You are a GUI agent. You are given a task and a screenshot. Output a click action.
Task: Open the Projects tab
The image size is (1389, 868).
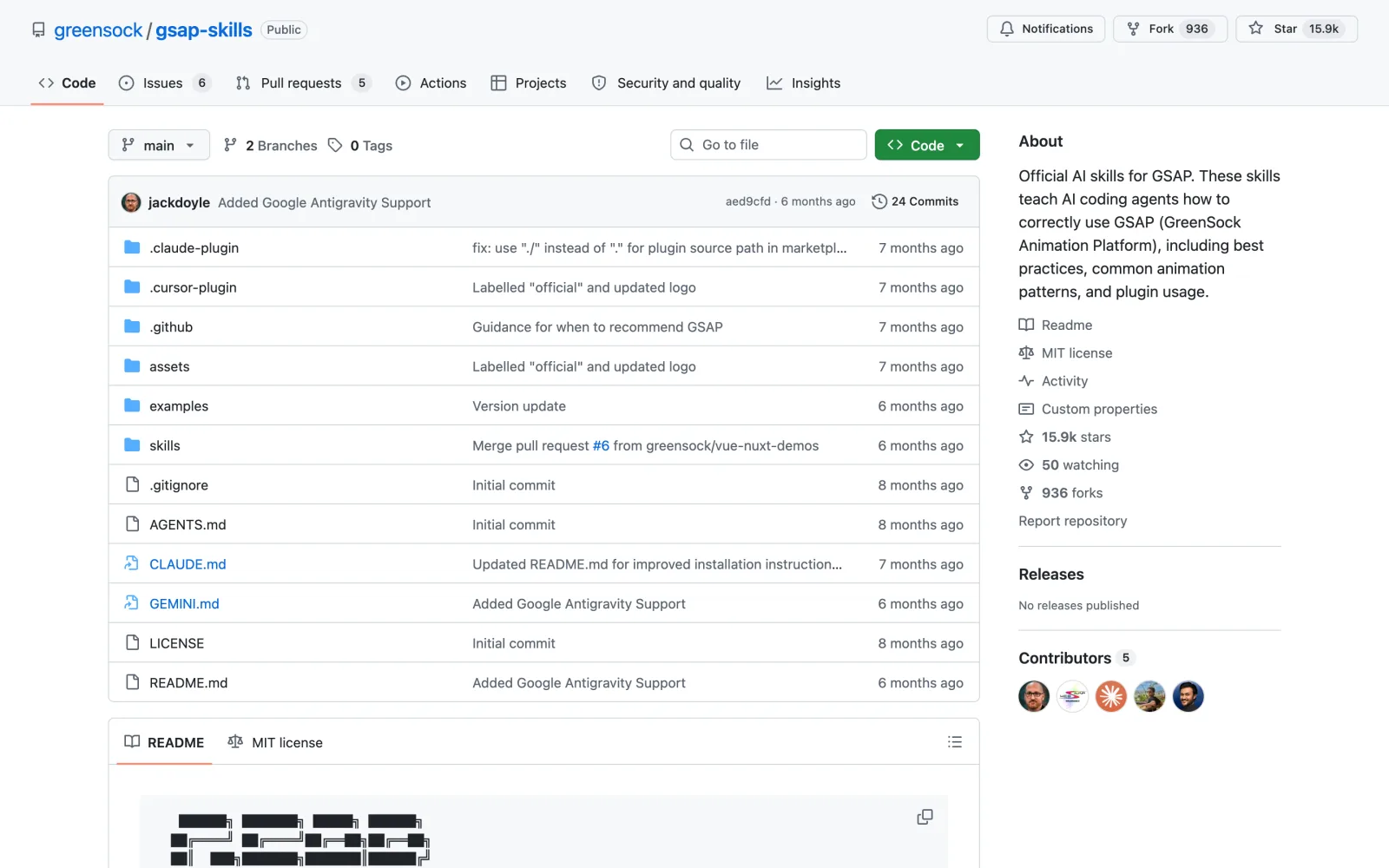(x=529, y=83)
